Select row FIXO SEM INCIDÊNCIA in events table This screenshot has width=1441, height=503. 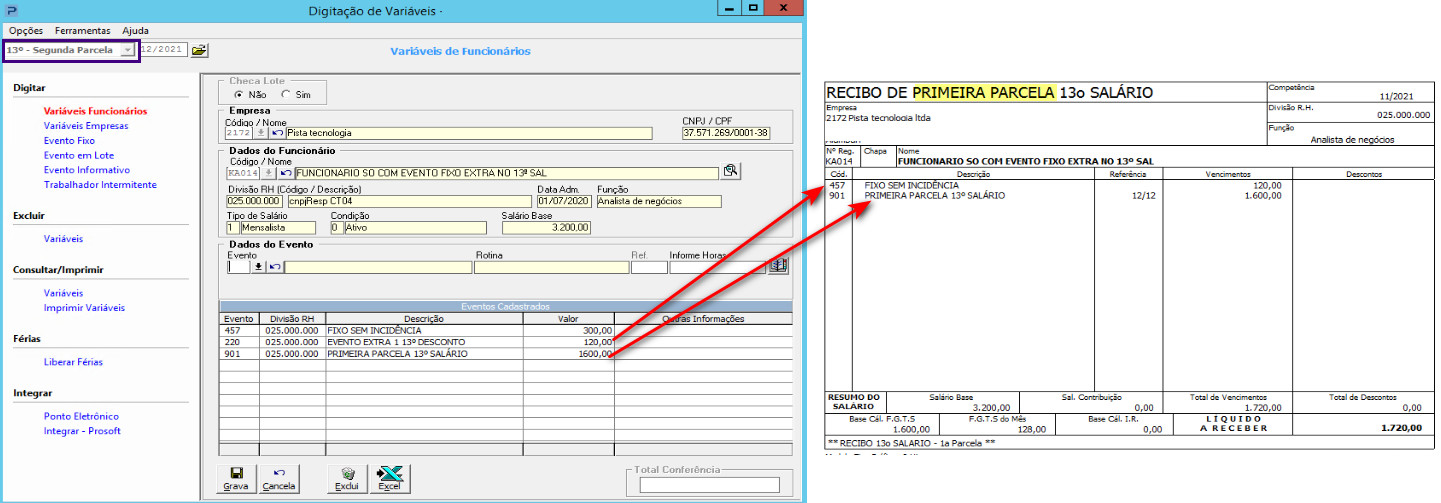505,330
